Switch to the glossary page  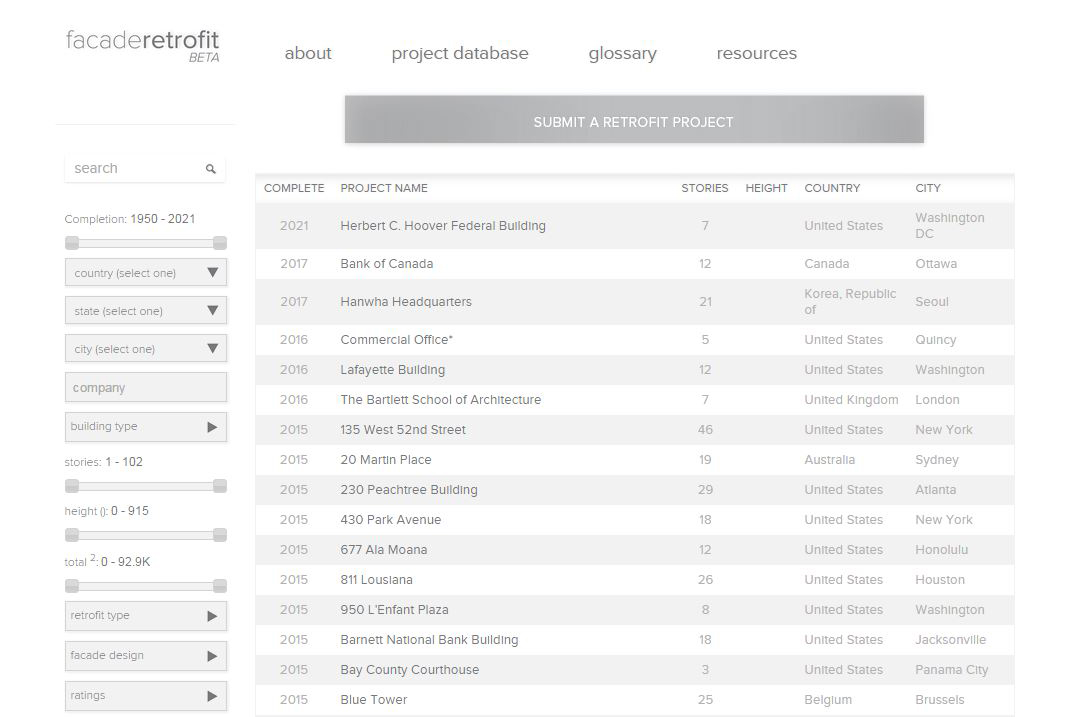coord(622,53)
